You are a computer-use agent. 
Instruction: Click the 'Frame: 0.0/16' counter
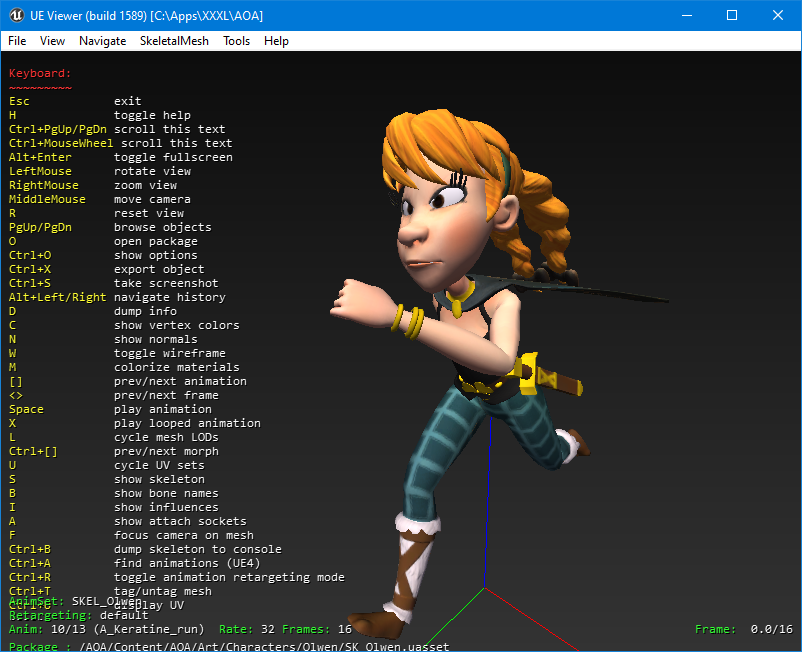pos(744,629)
